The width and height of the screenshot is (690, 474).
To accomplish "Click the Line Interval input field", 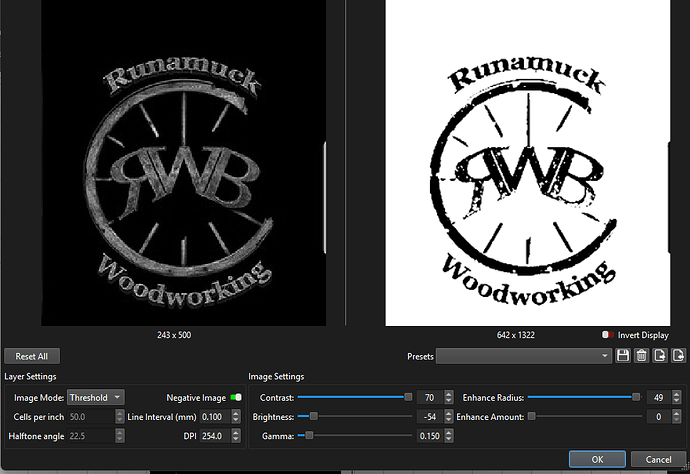I will [x=215, y=417].
